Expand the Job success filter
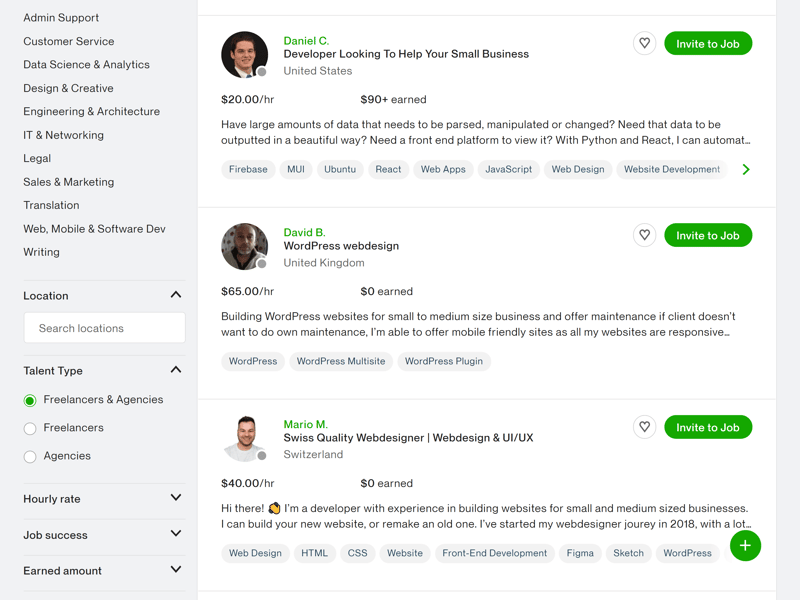 pyautogui.click(x=176, y=534)
